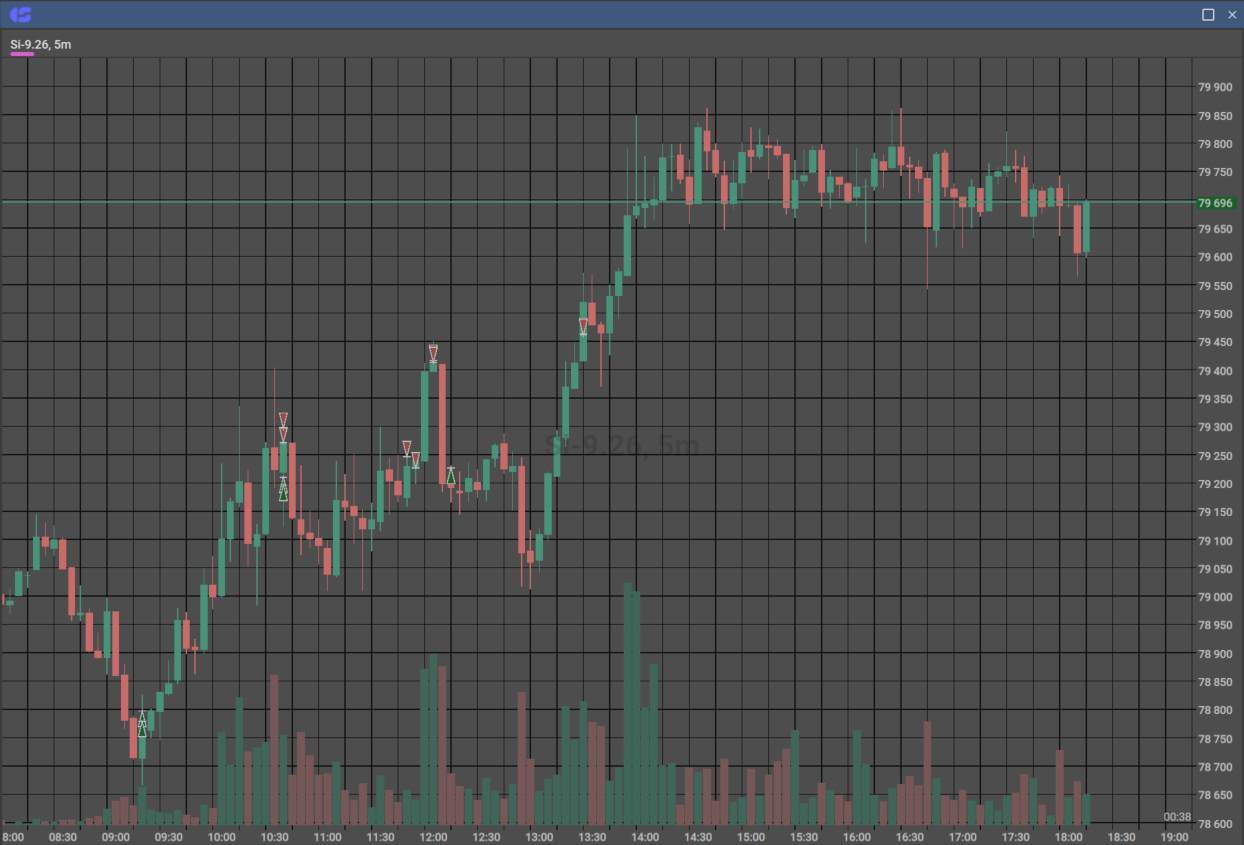Close the chart window
This screenshot has width=1244, height=845.
(1232, 14)
